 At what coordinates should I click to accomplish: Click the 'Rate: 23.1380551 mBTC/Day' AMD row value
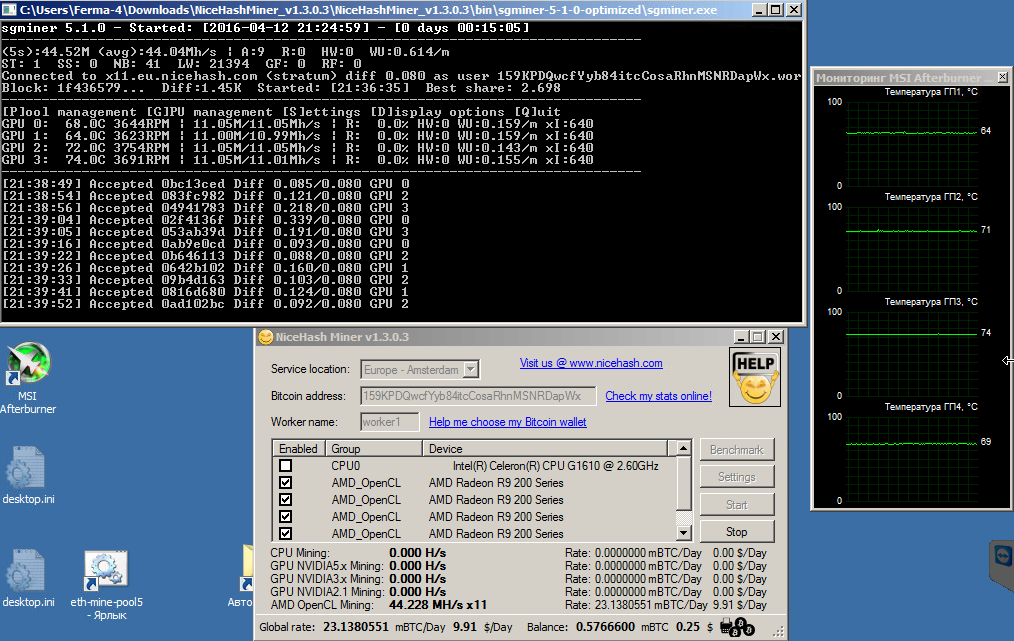click(x=636, y=605)
